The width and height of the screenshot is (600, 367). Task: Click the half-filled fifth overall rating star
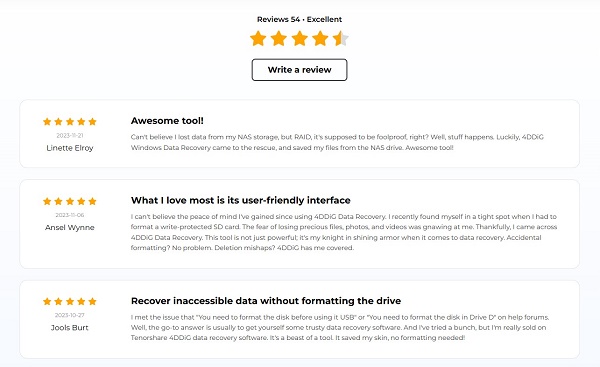[341, 39]
